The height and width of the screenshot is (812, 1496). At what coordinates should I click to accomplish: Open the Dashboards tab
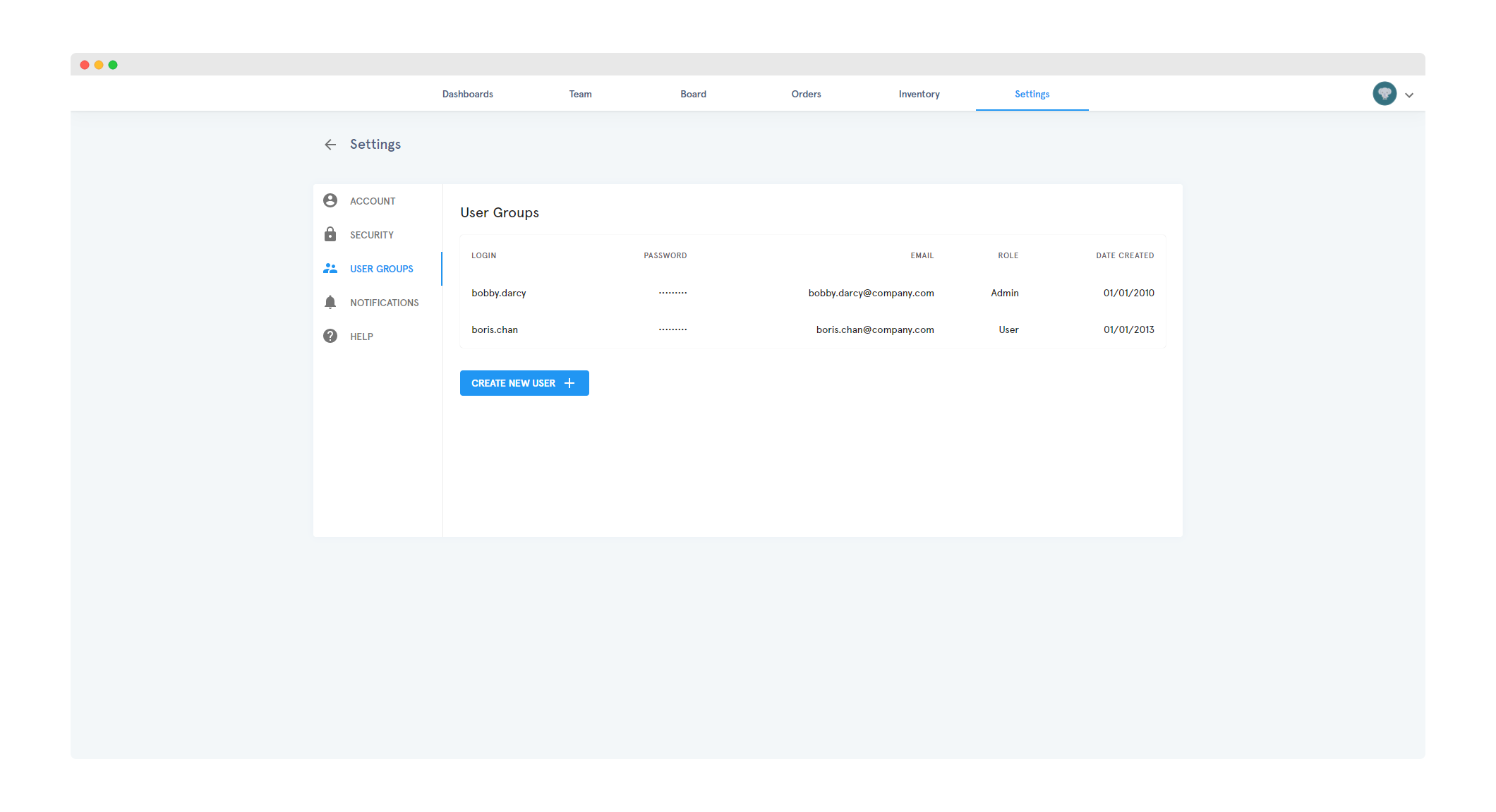pyautogui.click(x=467, y=94)
